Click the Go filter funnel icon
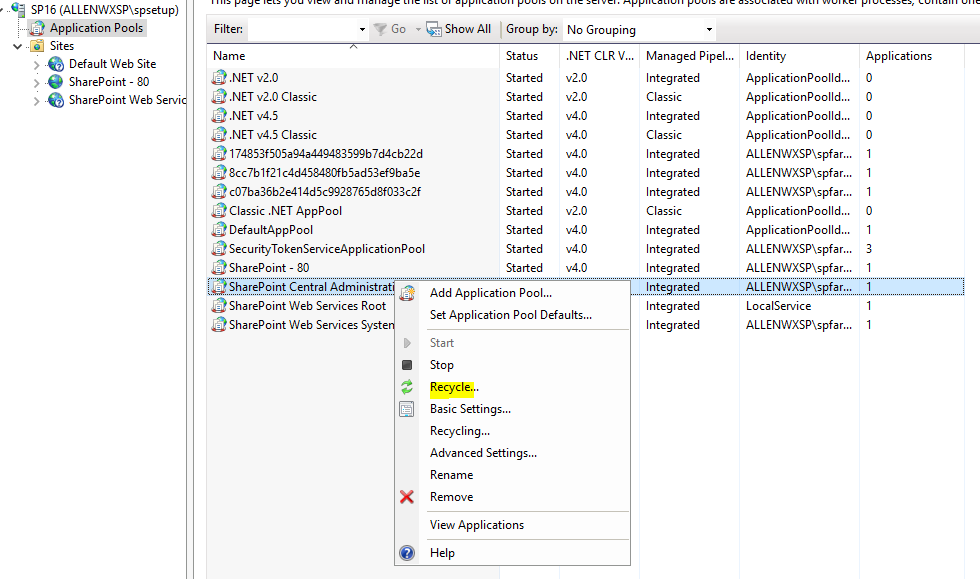The height and width of the screenshot is (579, 980). [380, 29]
